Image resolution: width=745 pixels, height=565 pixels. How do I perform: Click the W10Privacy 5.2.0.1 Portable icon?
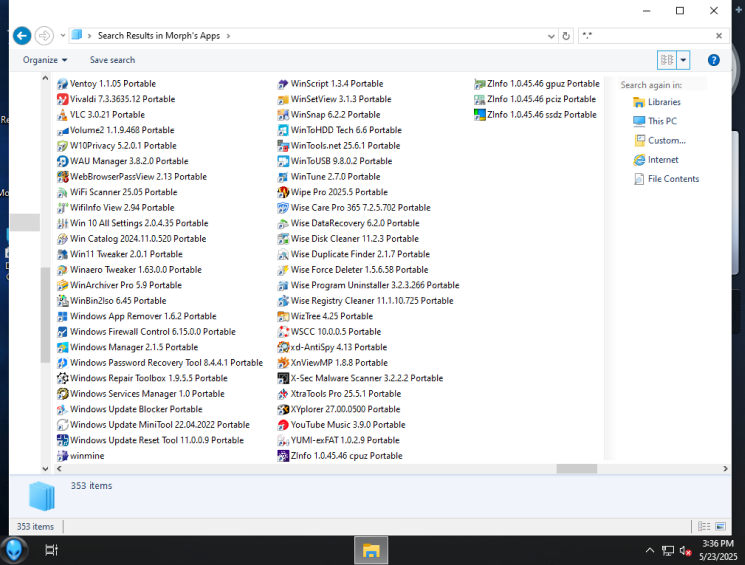62,146
